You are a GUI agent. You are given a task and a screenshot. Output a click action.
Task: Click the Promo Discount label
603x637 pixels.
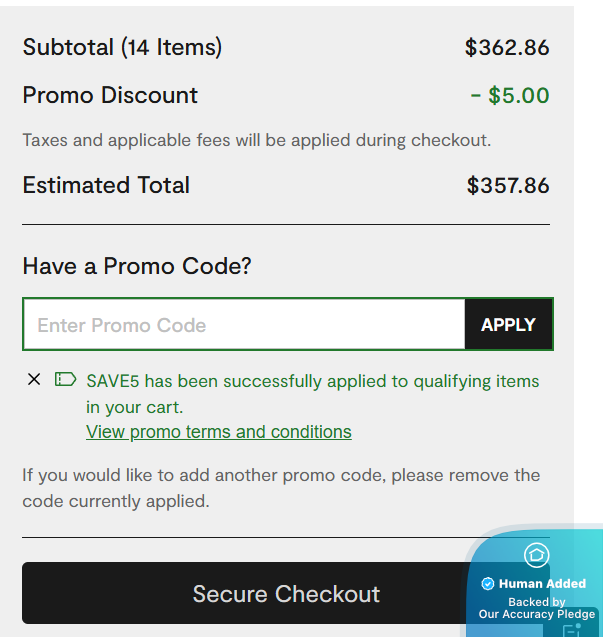click(110, 95)
